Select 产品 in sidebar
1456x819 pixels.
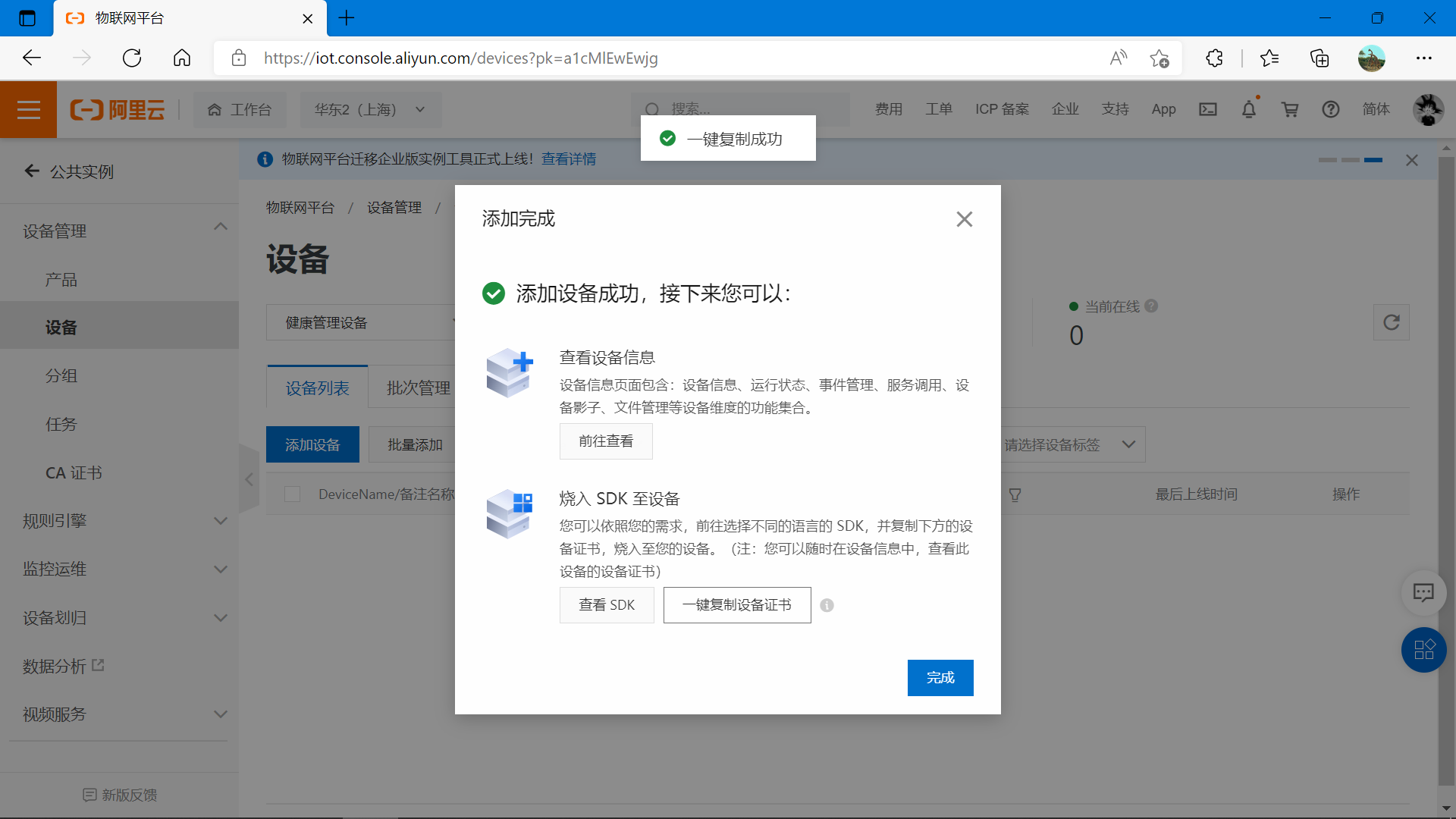[x=61, y=280]
